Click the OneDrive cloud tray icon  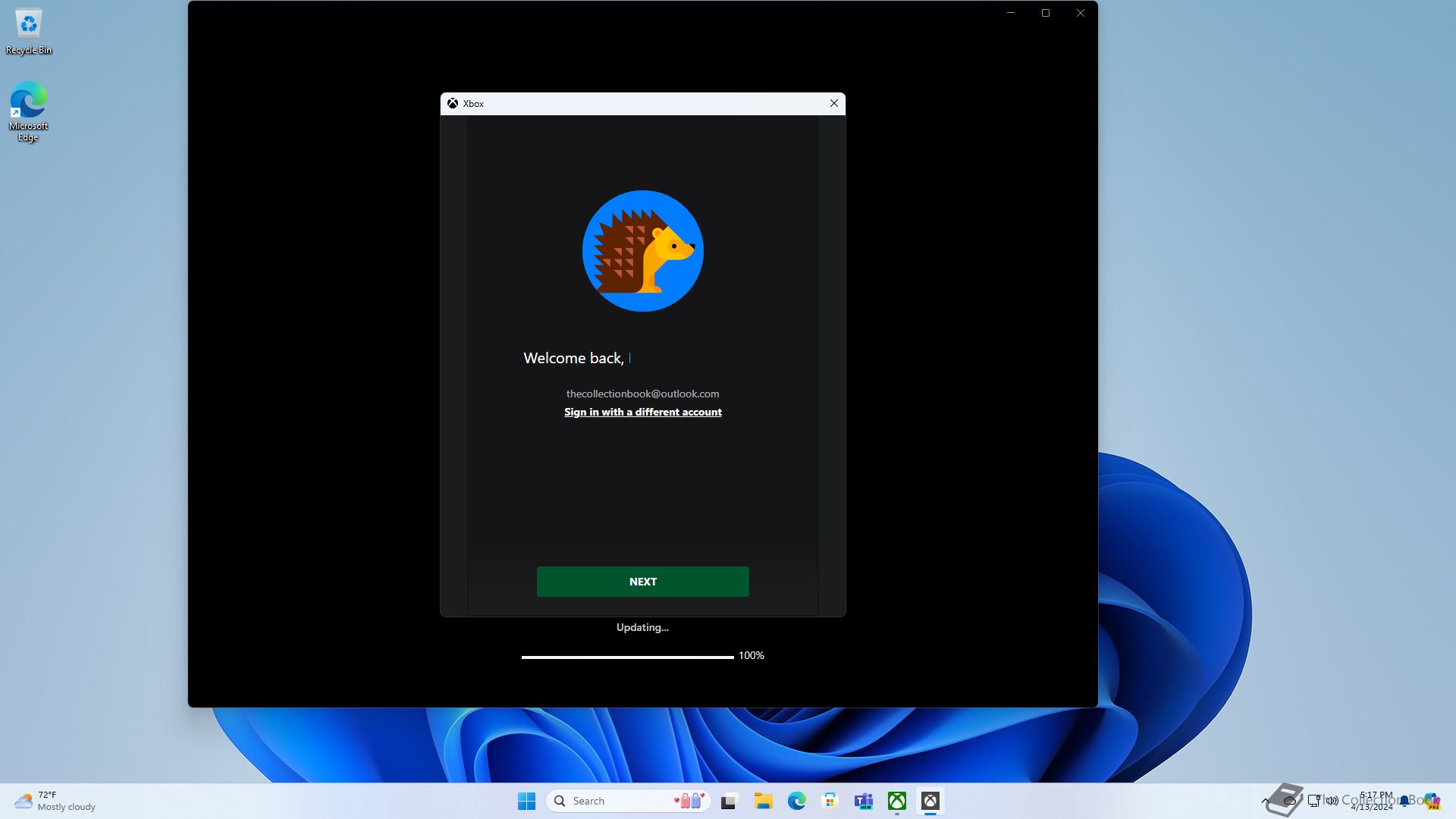(1289, 801)
